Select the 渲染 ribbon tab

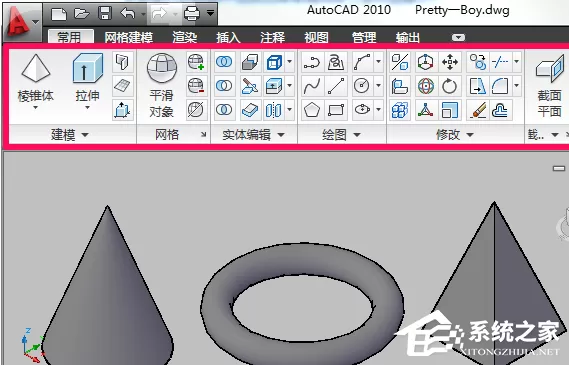point(185,37)
